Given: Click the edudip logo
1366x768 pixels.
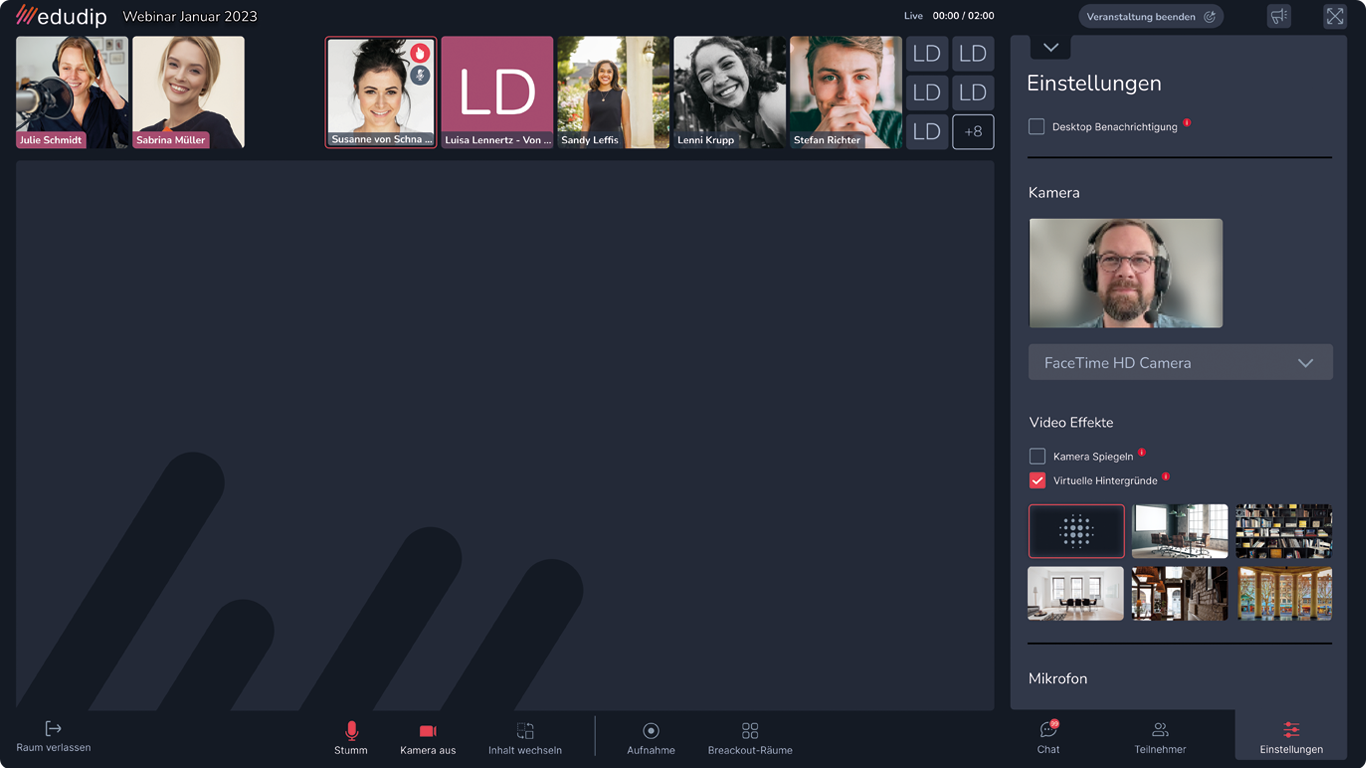Looking at the screenshot, I should (61, 16).
